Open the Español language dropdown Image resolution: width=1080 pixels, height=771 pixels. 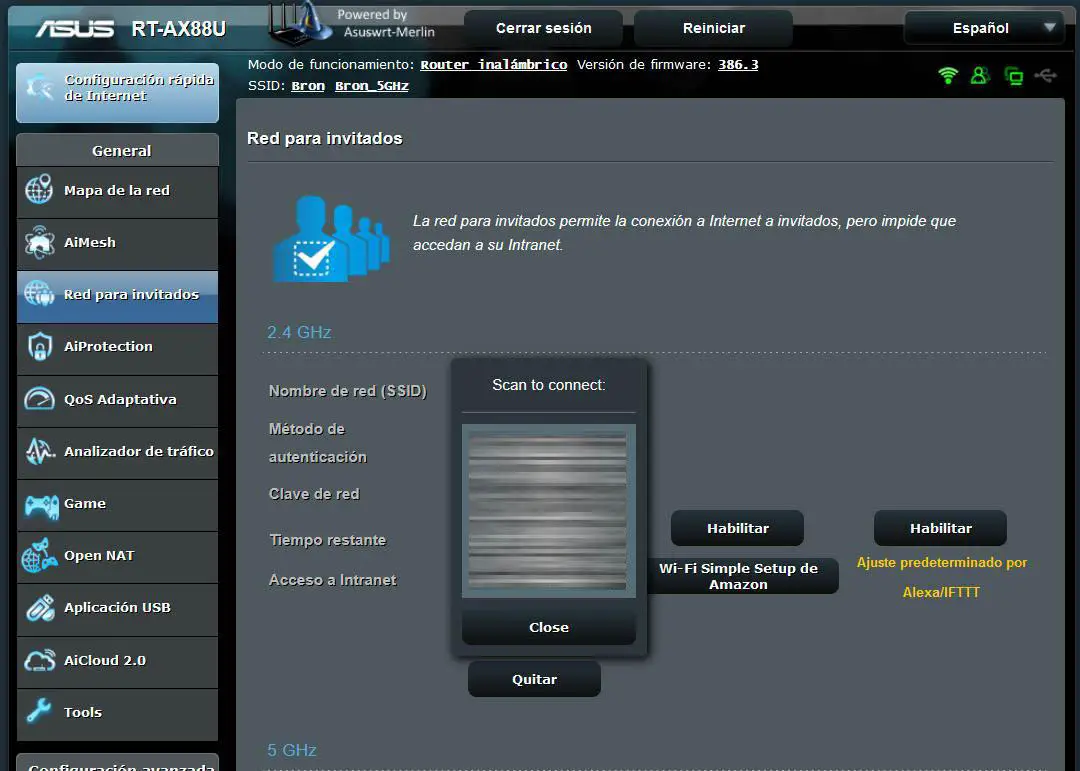click(983, 28)
